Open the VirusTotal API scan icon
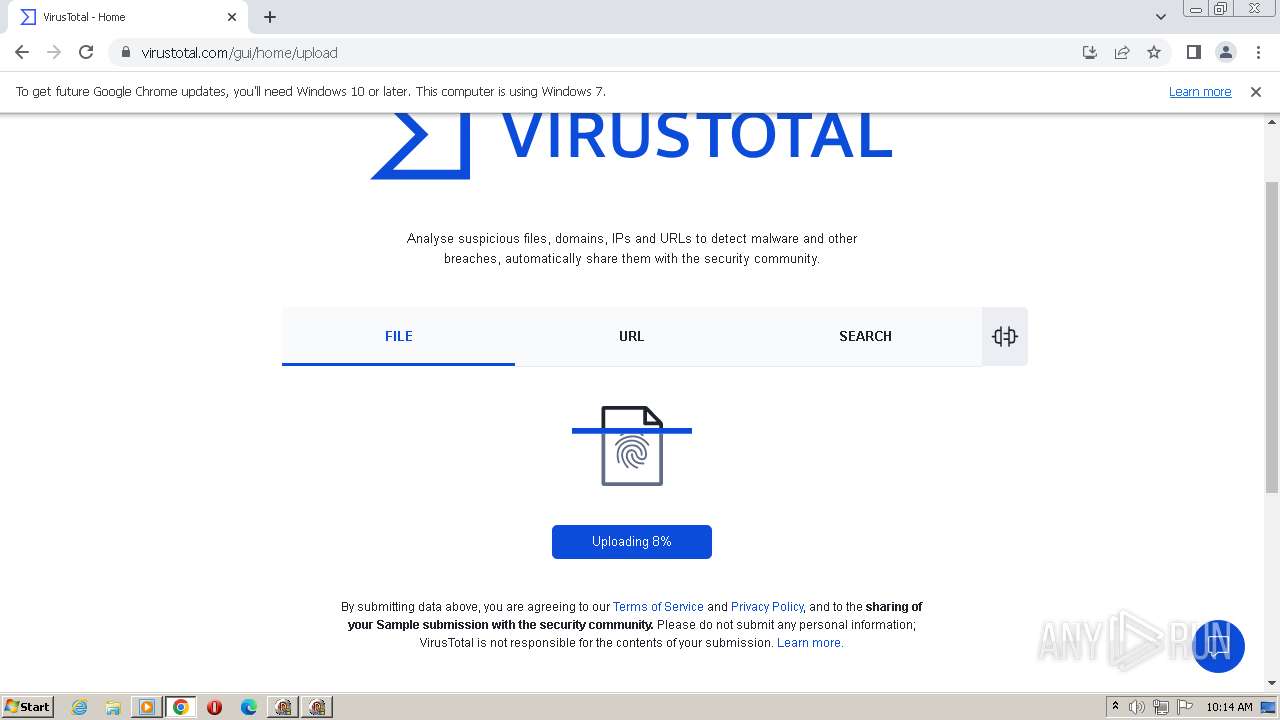The height and width of the screenshot is (720, 1280). pyautogui.click(x=1005, y=337)
